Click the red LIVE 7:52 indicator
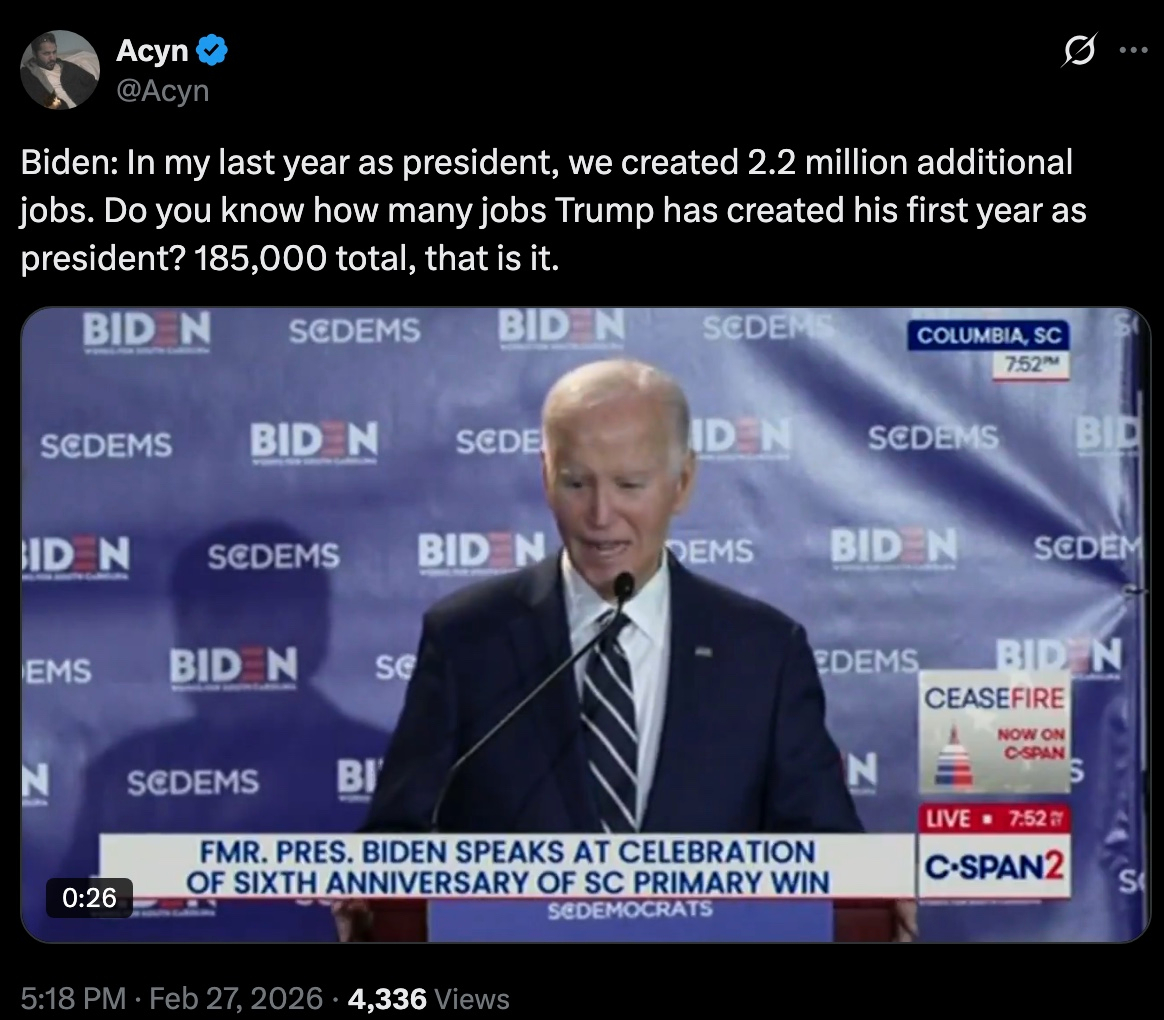The width and height of the screenshot is (1164, 1020). tap(994, 818)
